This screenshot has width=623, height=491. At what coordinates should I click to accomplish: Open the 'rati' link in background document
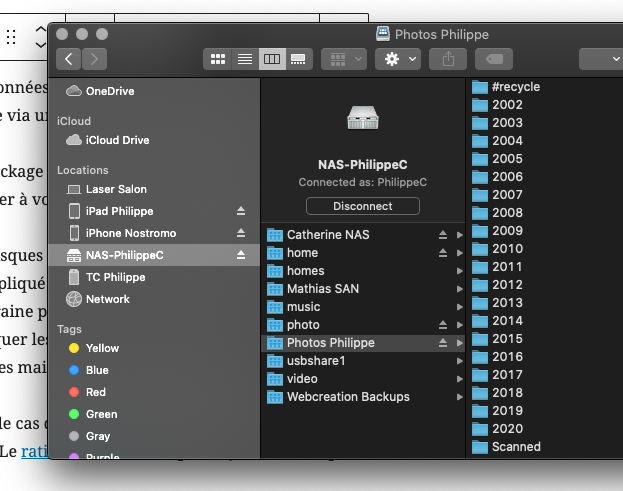pyautogui.click(x=35, y=452)
